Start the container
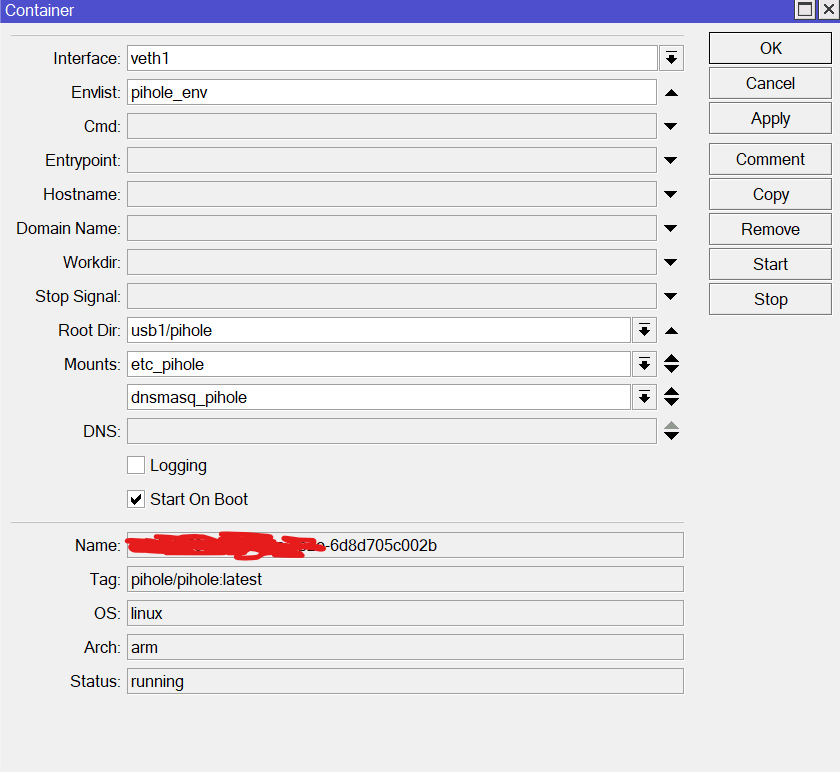Screen dimensions: 840x772 coord(770,264)
